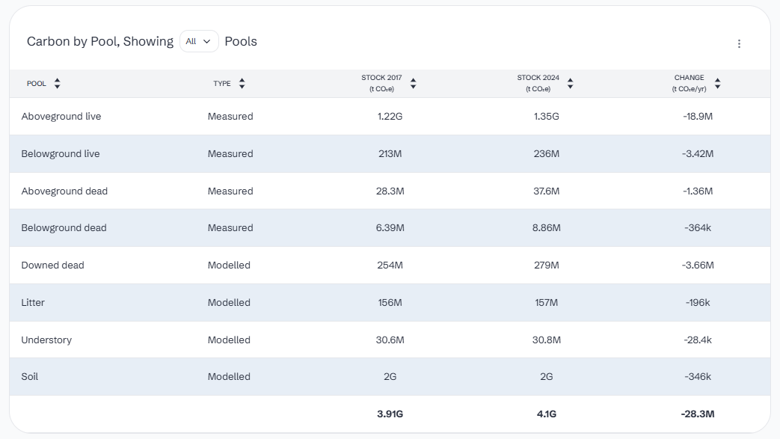The width and height of the screenshot is (780, 439).
Task: Click the Soil 2G stock 2017 value
Action: pos(390,376)
